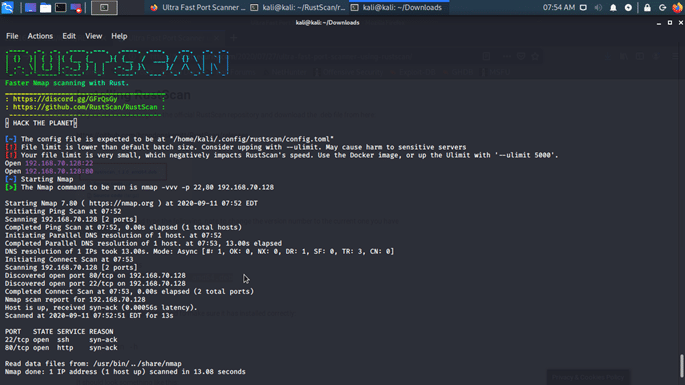Open the Kali applications menu icon
685x385 pixels.
click(7, 7)
